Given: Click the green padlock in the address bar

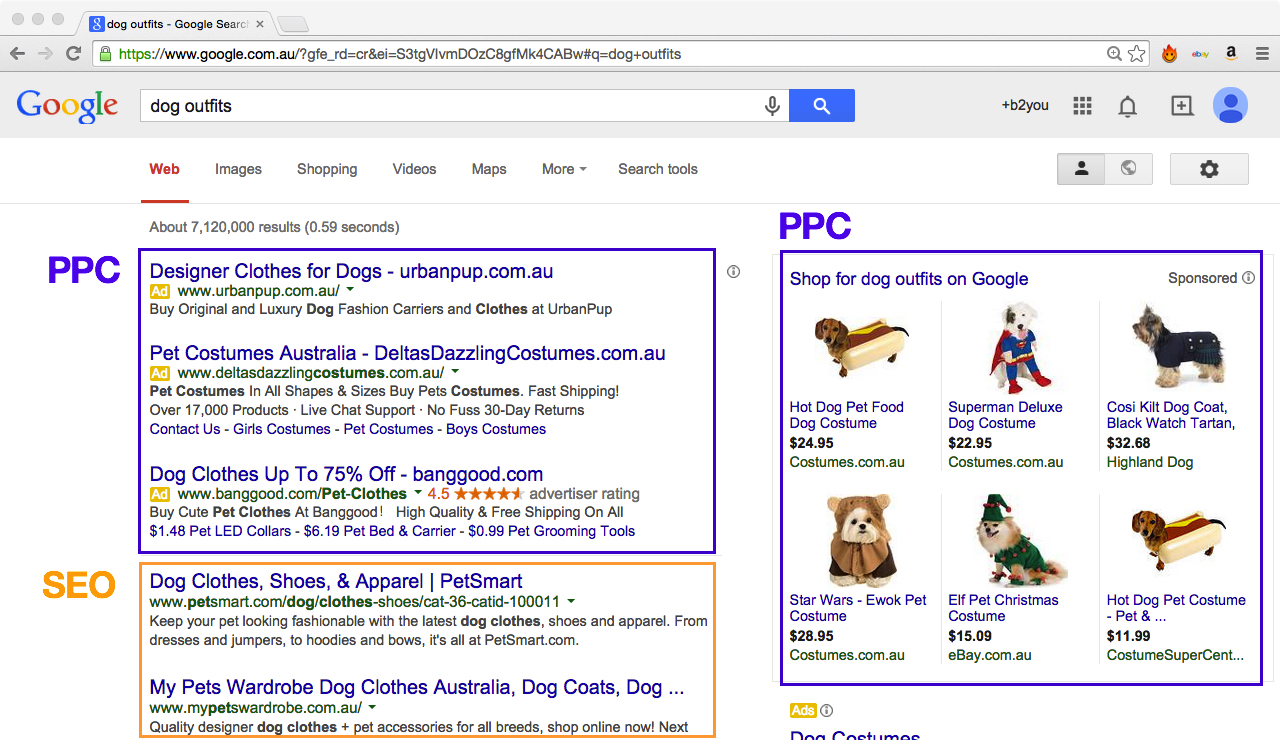Looking at the screenshot, I should click(x=106, y=54).
